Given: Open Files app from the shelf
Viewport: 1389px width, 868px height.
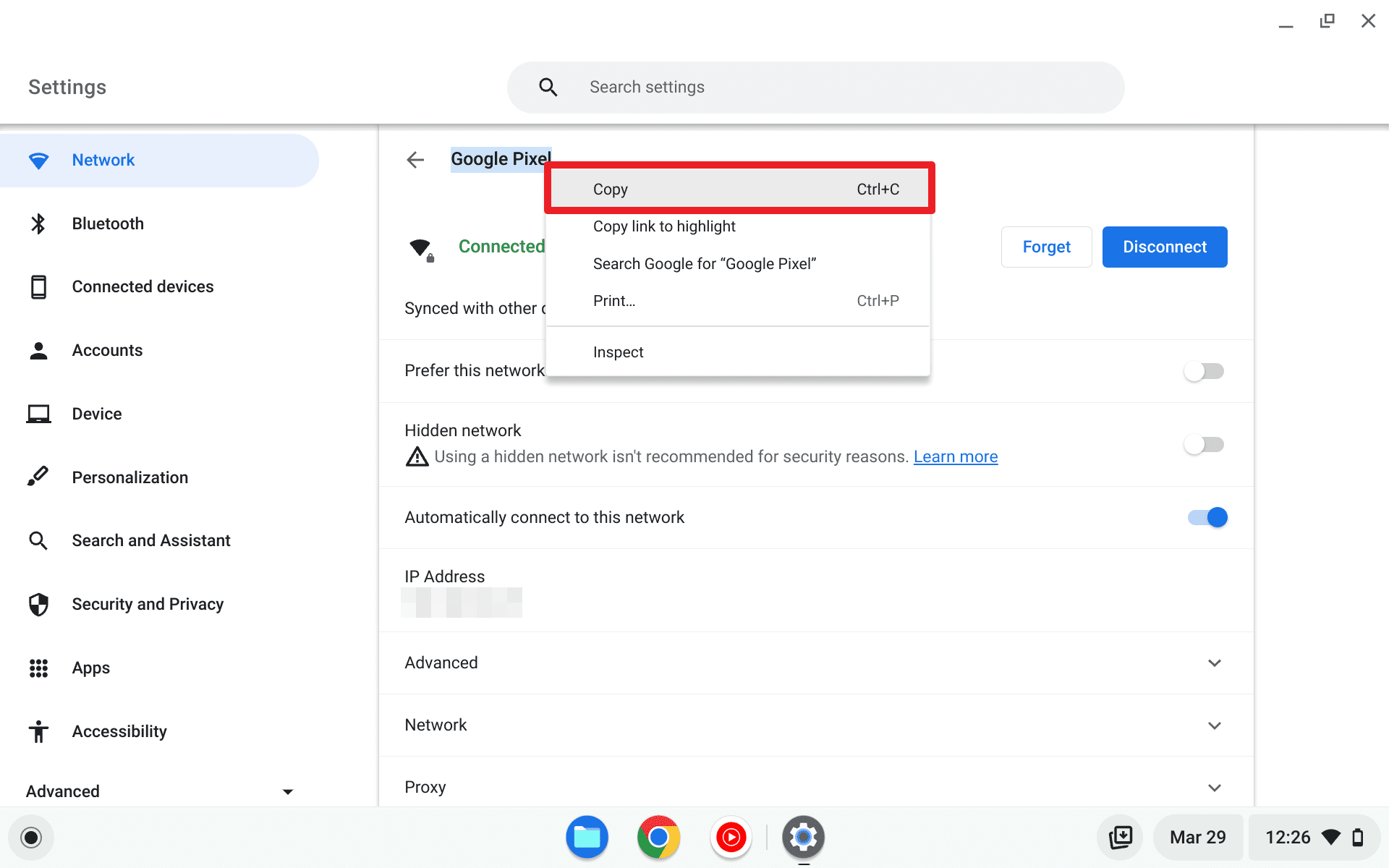Looking at the screenshot, I should click(x=587, y=837).
